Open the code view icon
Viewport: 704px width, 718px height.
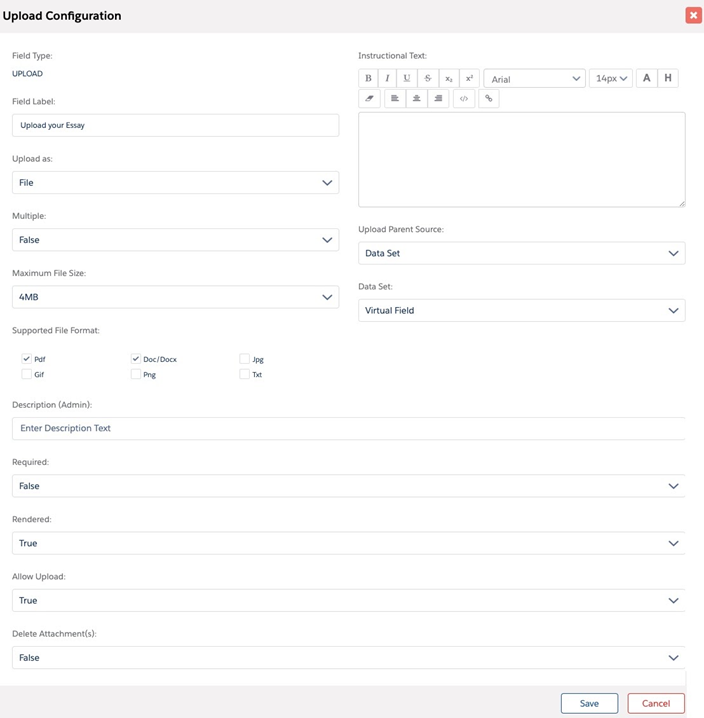(x=462, y=98)
